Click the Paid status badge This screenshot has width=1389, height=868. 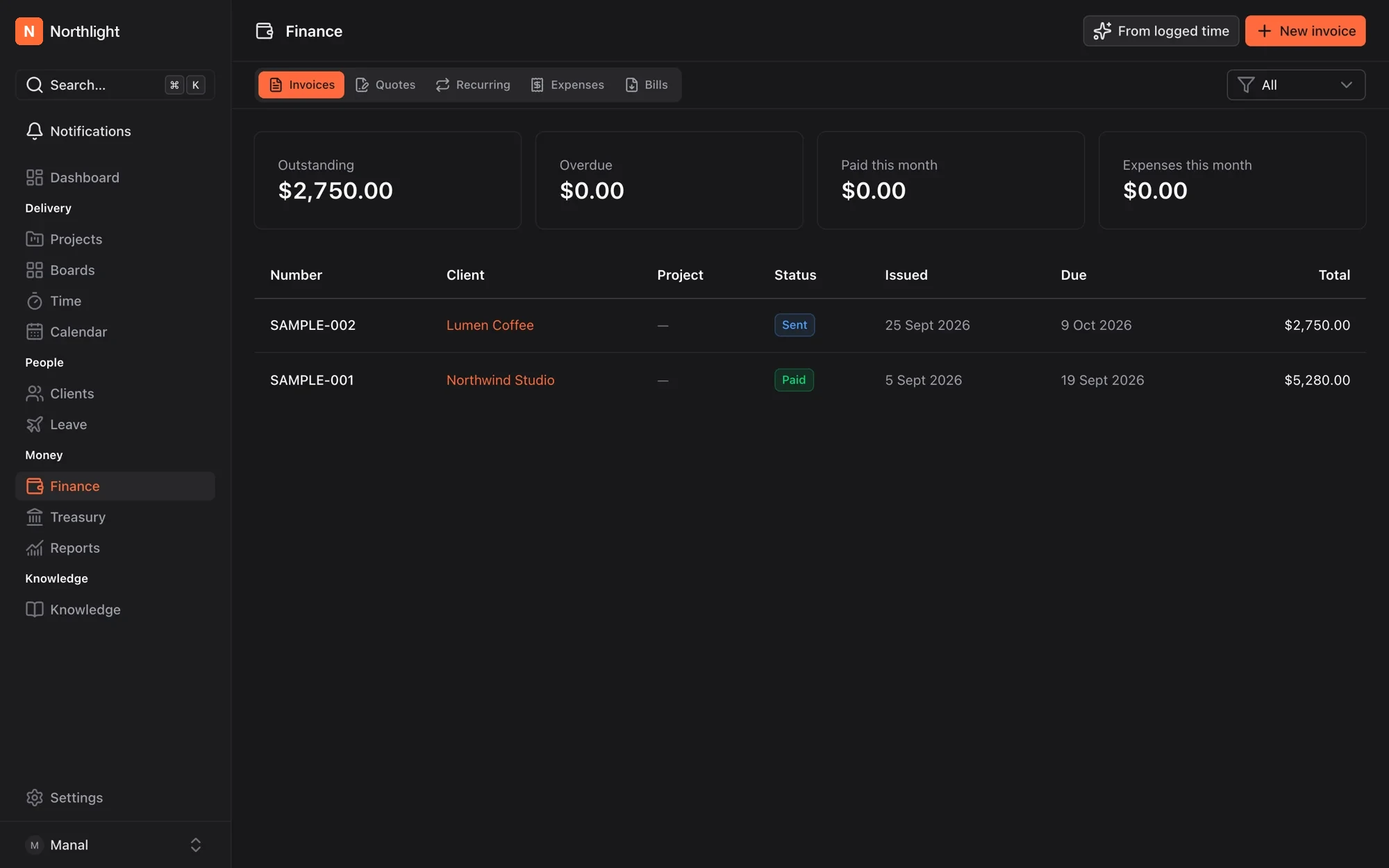[794, 380]
